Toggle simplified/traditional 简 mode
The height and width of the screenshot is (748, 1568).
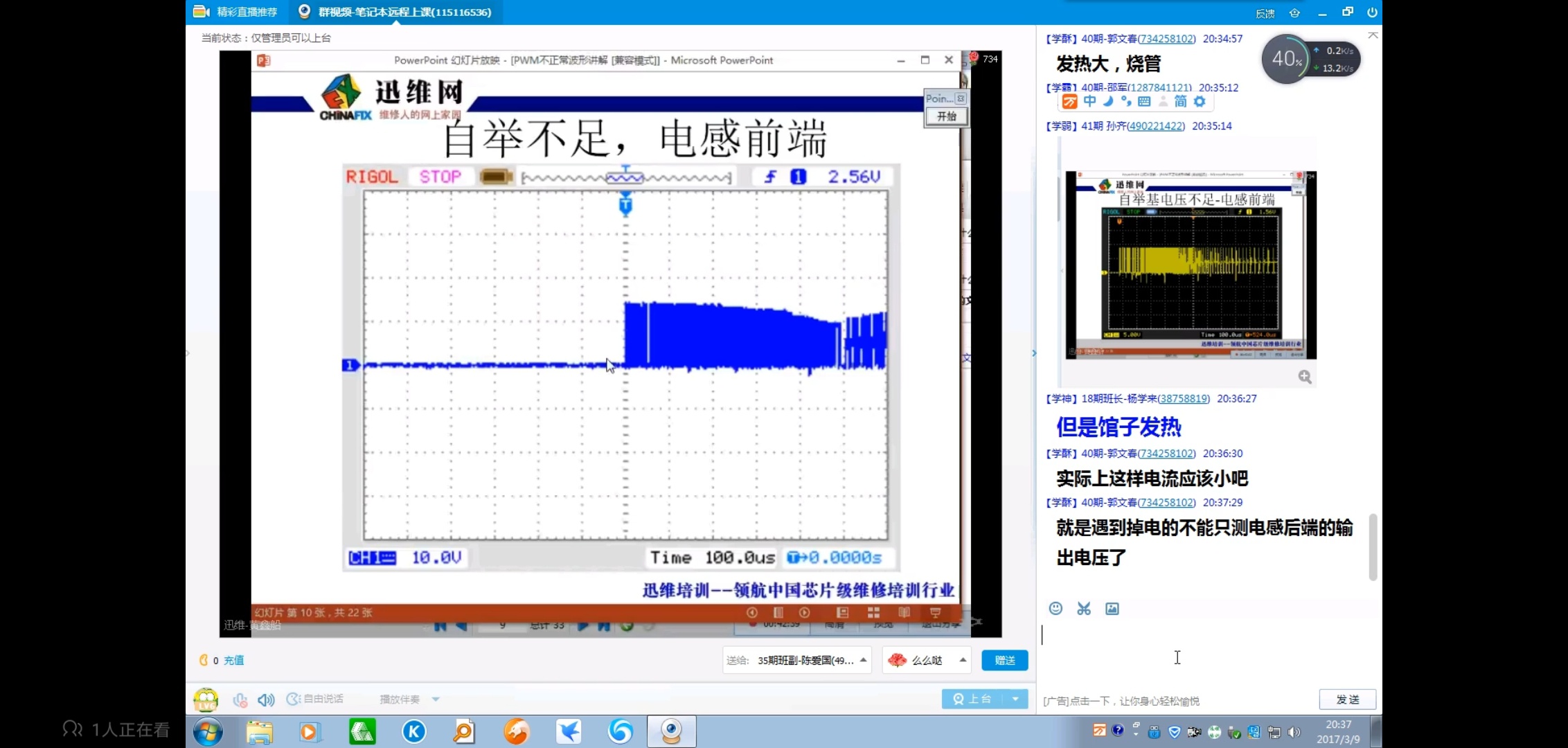click(1181, 102)
